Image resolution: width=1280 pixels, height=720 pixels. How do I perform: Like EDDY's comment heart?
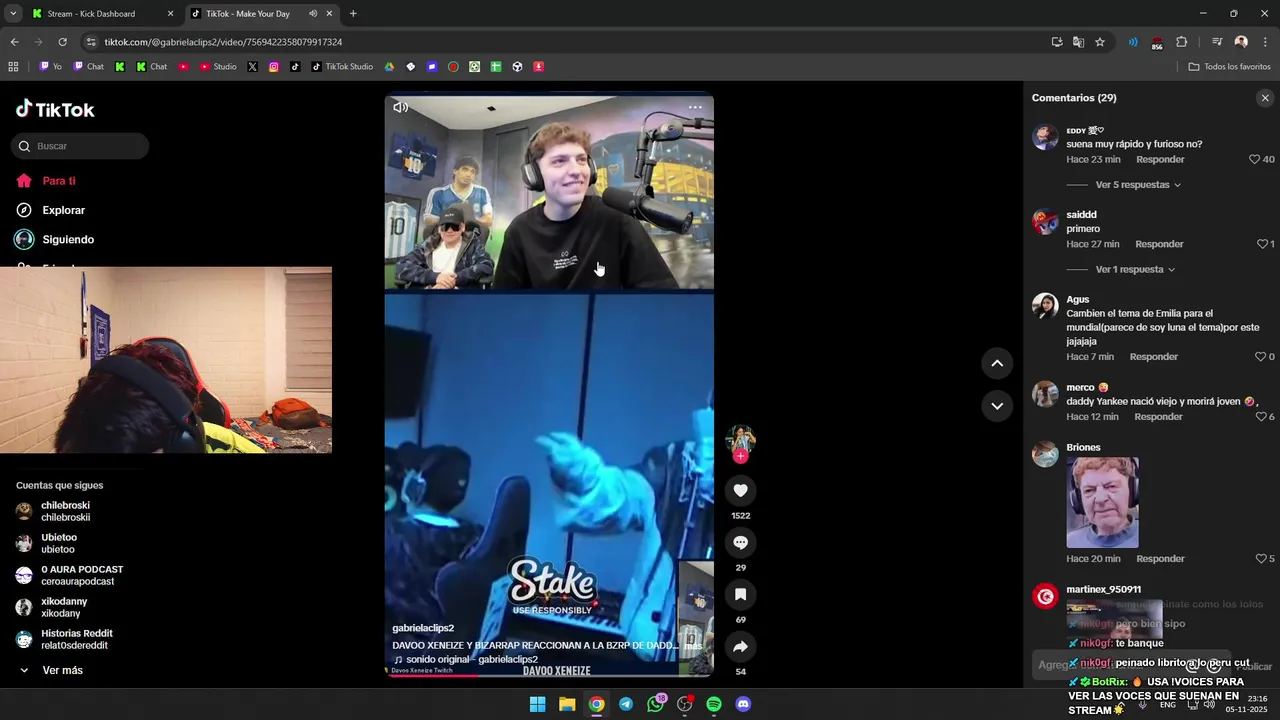(x=1254, y=159)
